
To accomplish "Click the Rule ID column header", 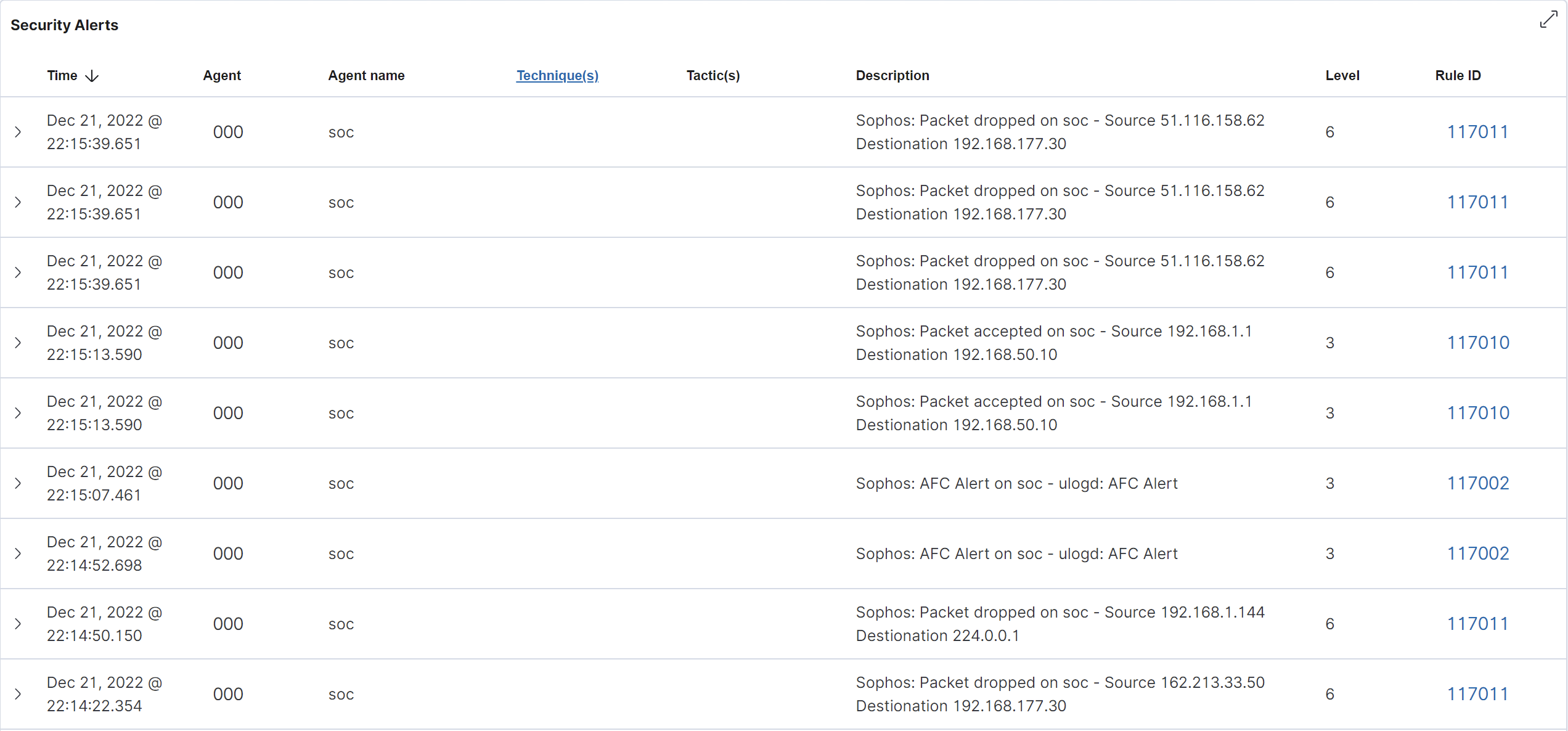I will pyautogui.click(x=1458, y=75).
